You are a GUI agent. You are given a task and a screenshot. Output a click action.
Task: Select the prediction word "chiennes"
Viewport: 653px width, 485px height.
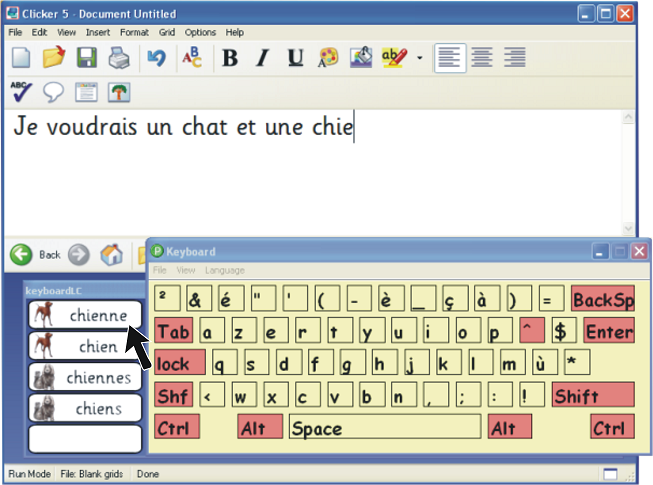click(85, 377)
